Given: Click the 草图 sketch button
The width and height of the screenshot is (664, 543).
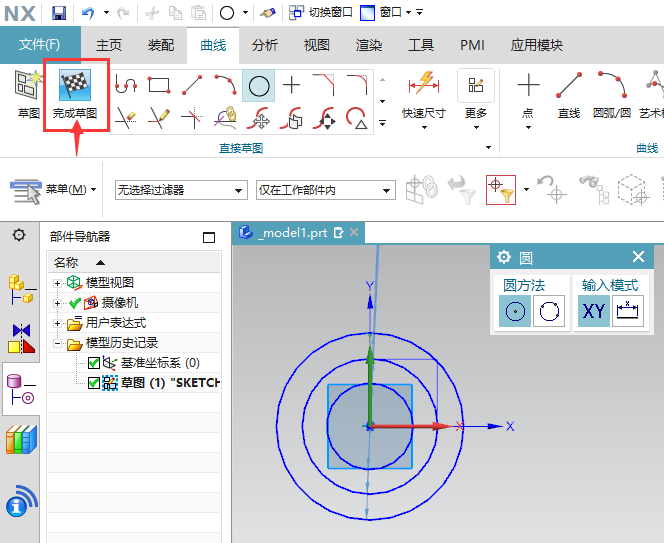Looking at the screenshot, I should [28, 94].
